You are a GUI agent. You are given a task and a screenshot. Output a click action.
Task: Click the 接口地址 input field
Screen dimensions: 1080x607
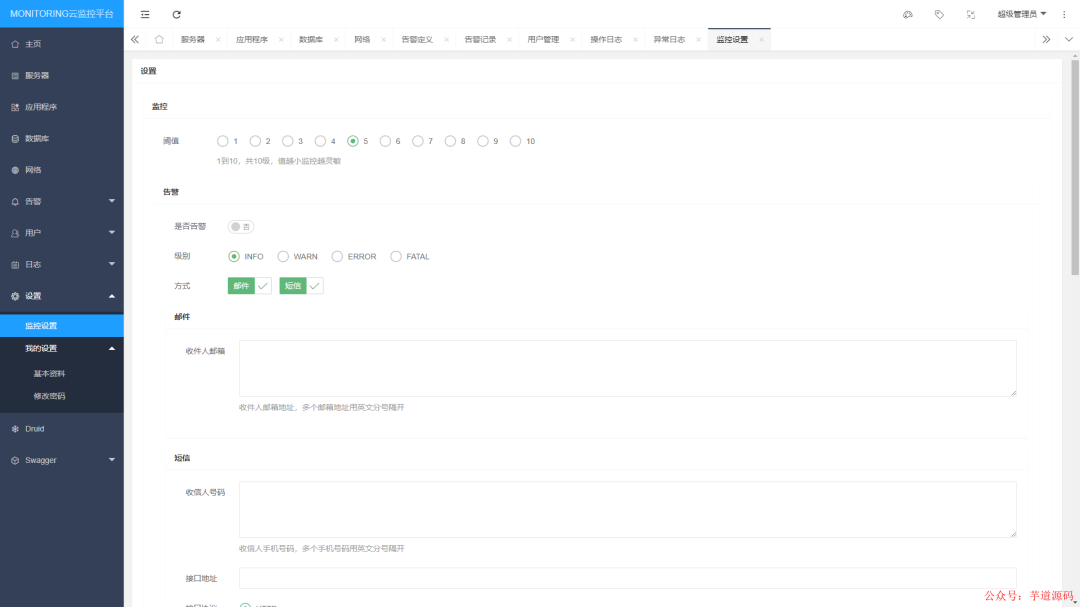click(x=627, y=579)
